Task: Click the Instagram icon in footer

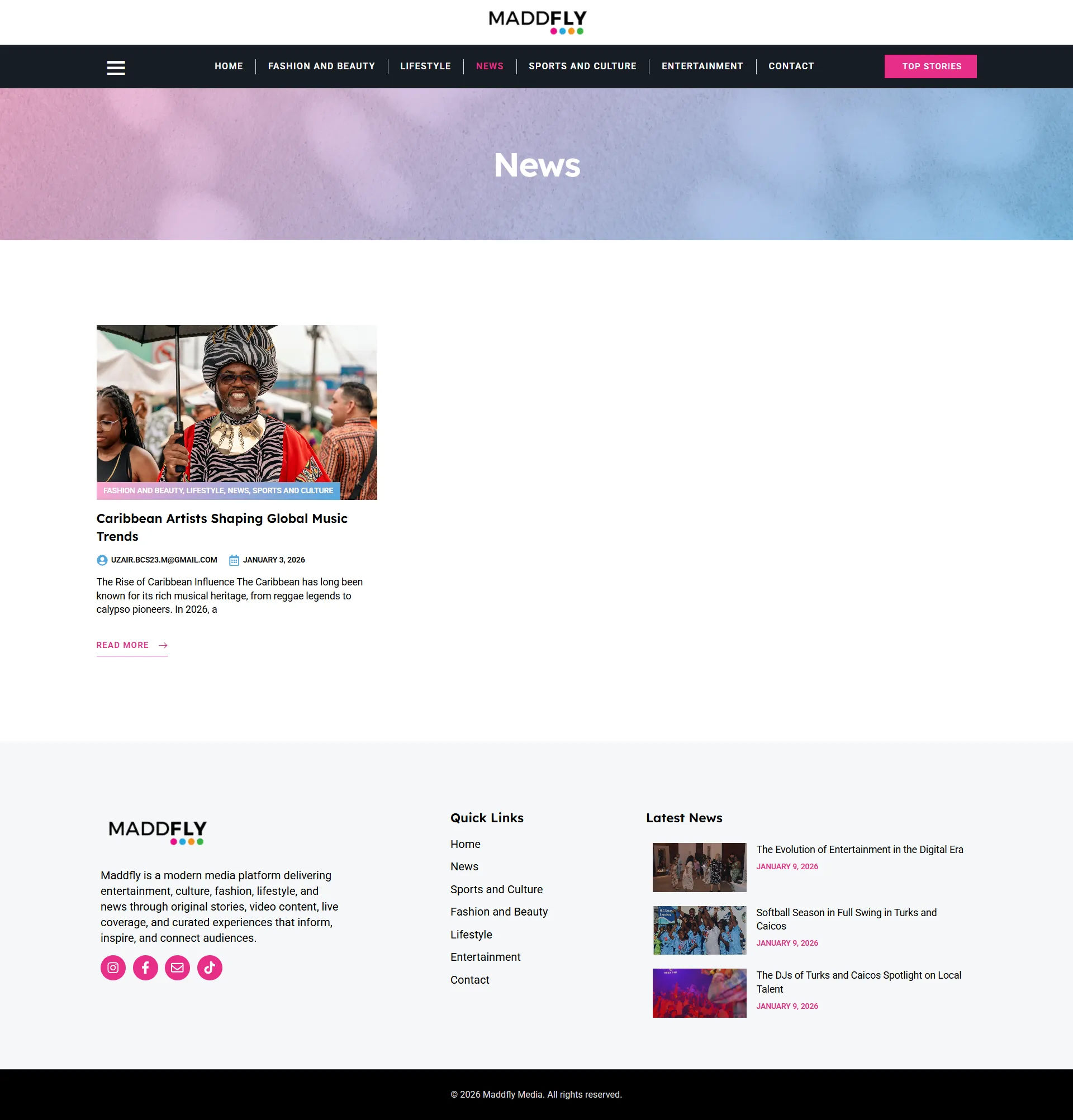Action: click(x=113, y=968)
